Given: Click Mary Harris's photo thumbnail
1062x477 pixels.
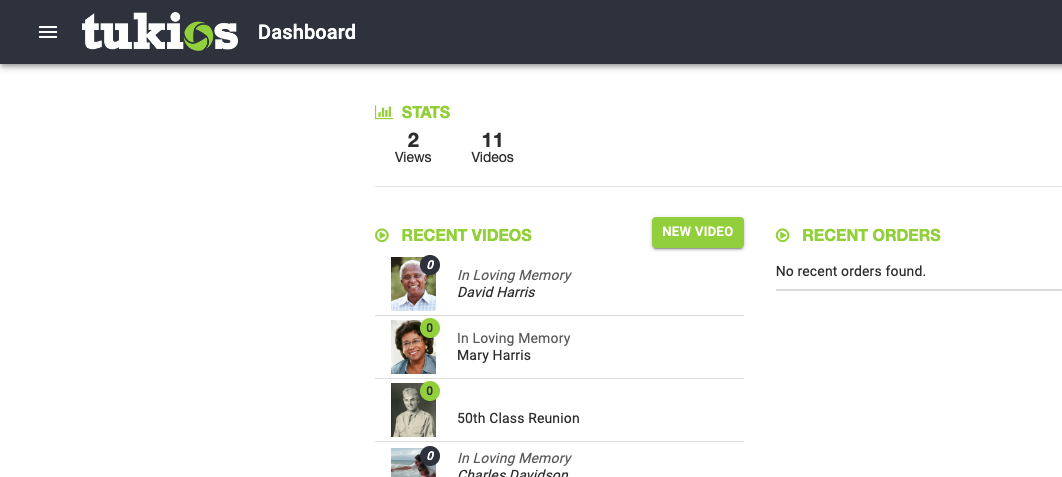Looking at the screenshot, I should (410, 350).
